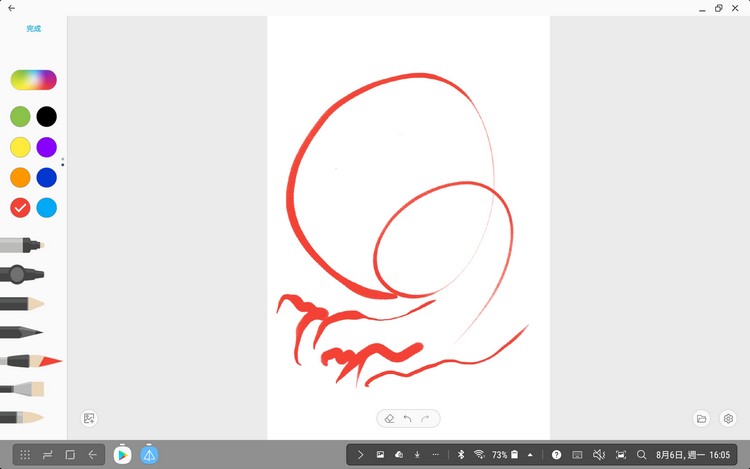Select the dark graphite pencil tool

click(22, 332)
